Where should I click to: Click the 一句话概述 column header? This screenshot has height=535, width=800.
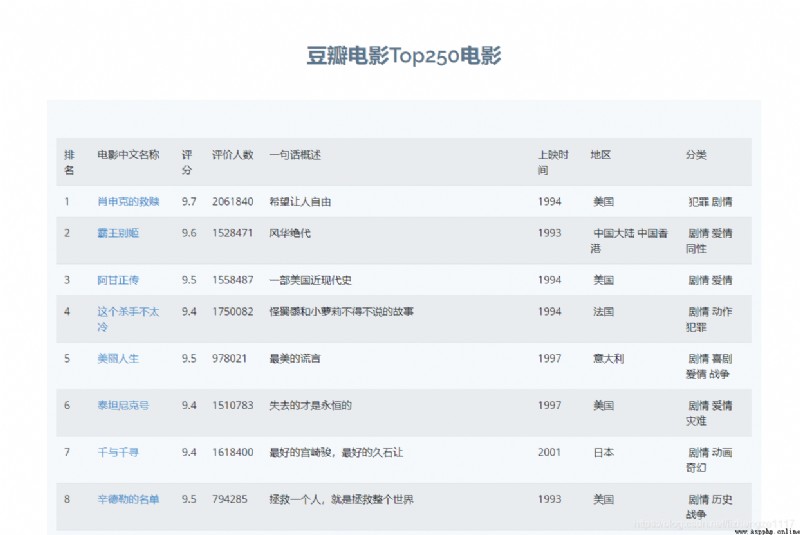[x=295, y=155]
